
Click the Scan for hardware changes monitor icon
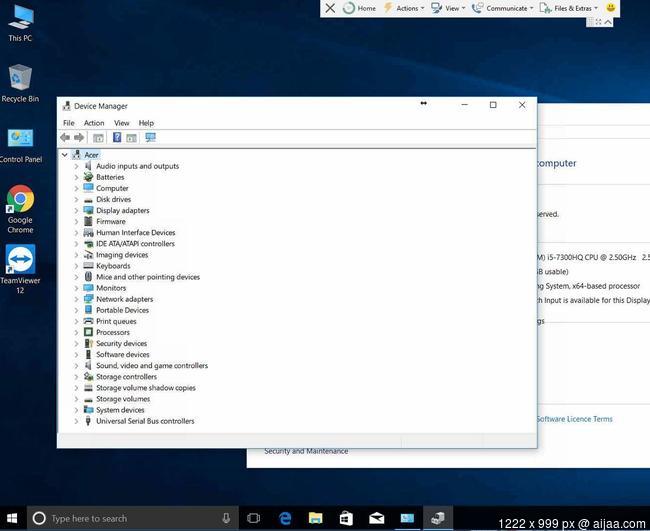click(150, 137)
